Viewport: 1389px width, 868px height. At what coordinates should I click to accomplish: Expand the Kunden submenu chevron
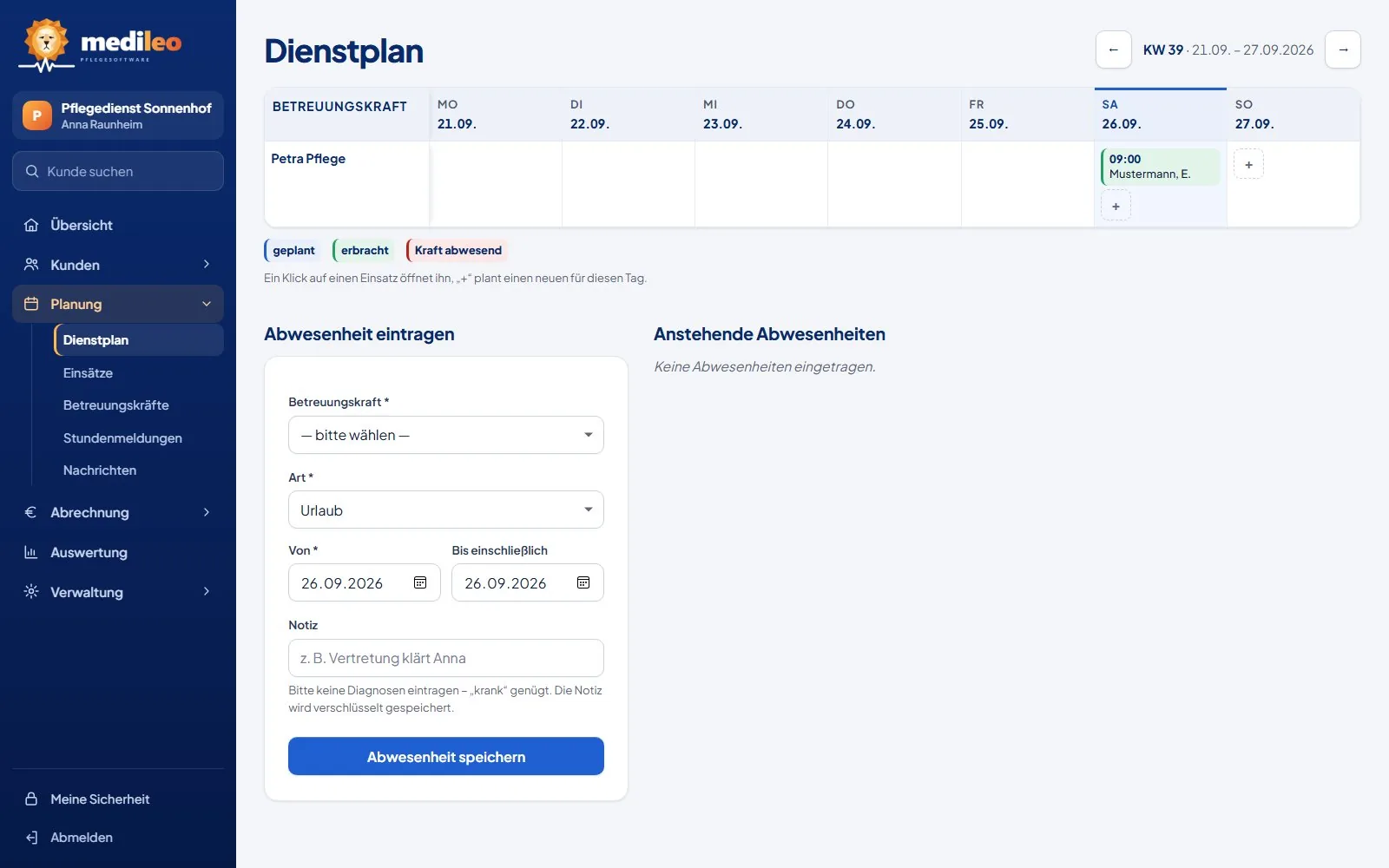coord(207,264)
